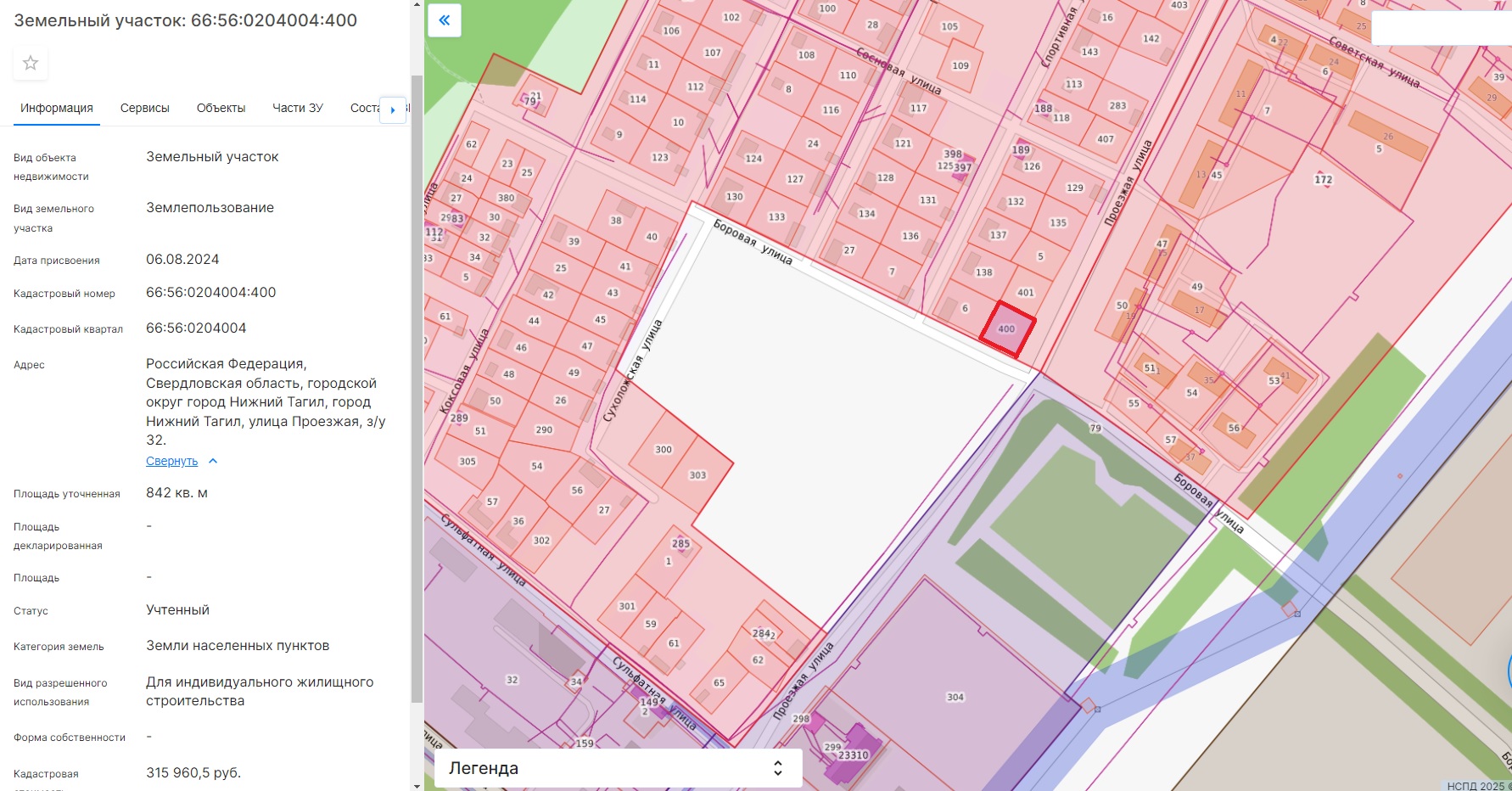1512x791 pixels.
Task: Collapse the info panel with double chevron
Action: coord(444,20)
